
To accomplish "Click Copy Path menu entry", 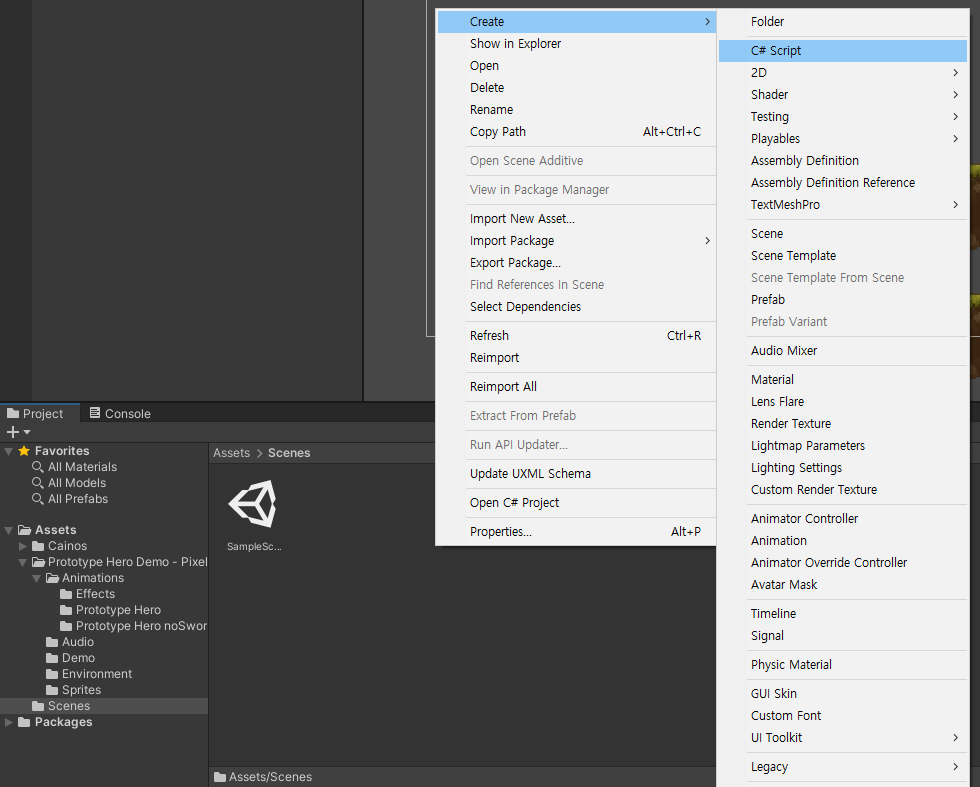I will tap(576, 132).
